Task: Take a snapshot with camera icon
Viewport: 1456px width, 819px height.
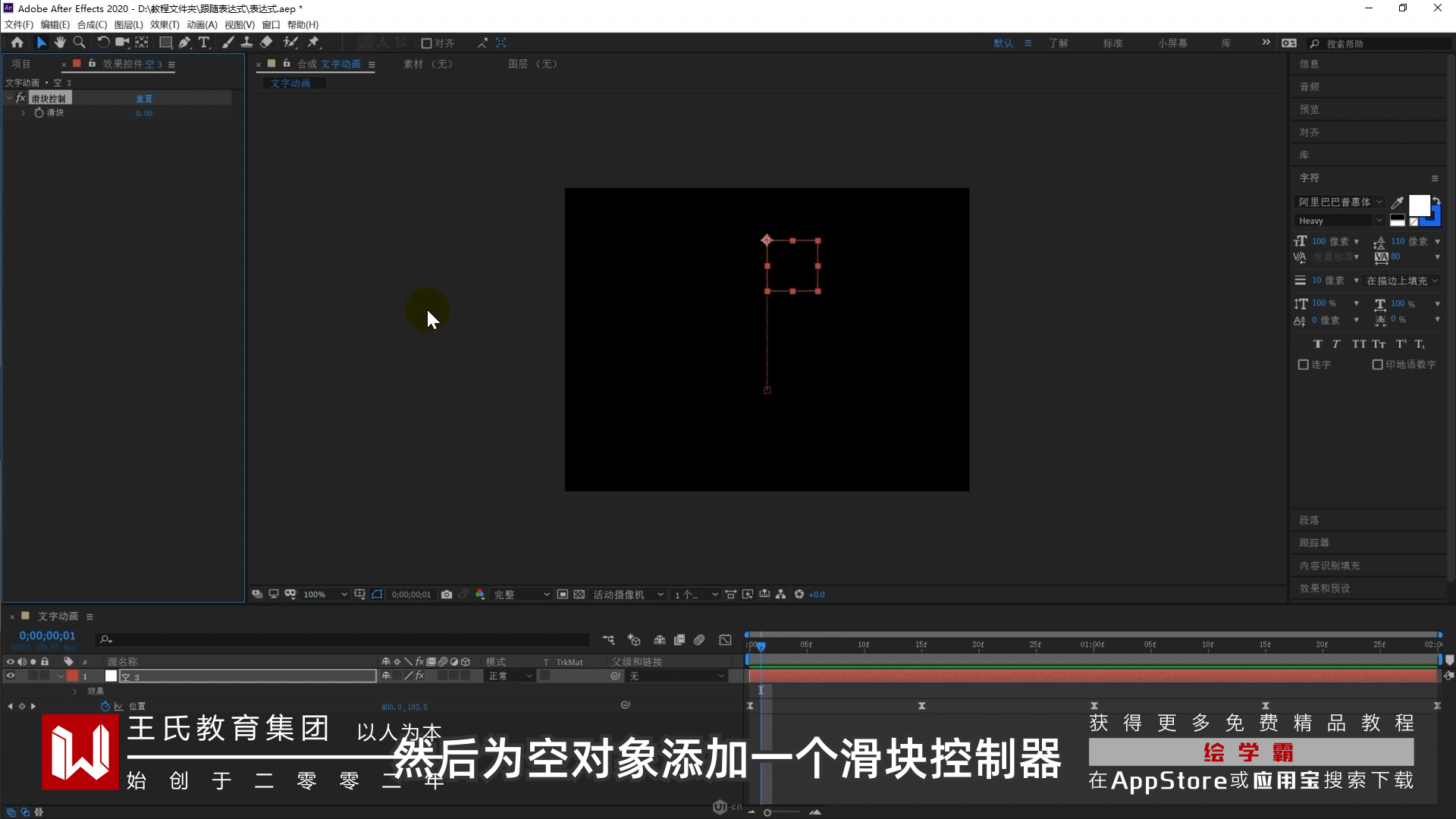Action: 447,595
